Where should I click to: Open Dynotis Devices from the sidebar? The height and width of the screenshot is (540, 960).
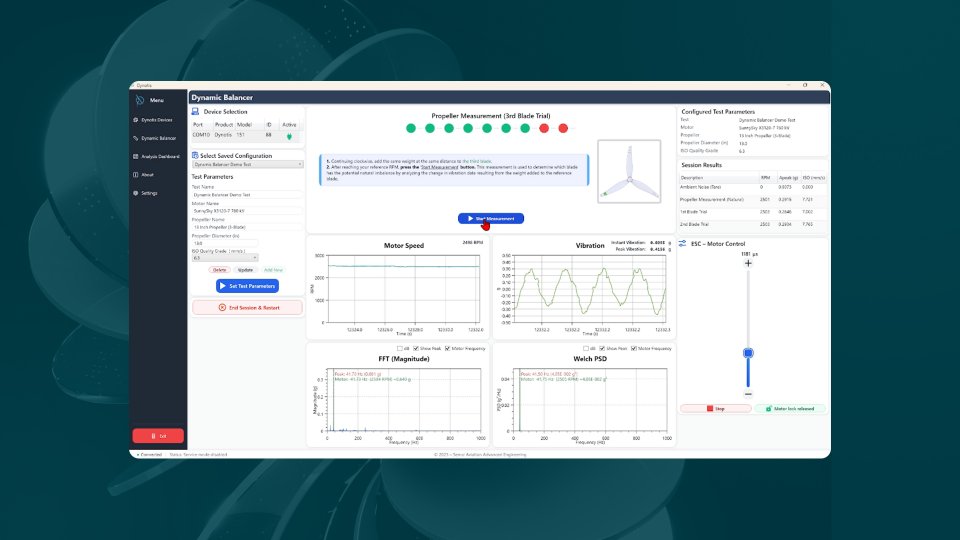pyautogui.click(x=157, y=120)
